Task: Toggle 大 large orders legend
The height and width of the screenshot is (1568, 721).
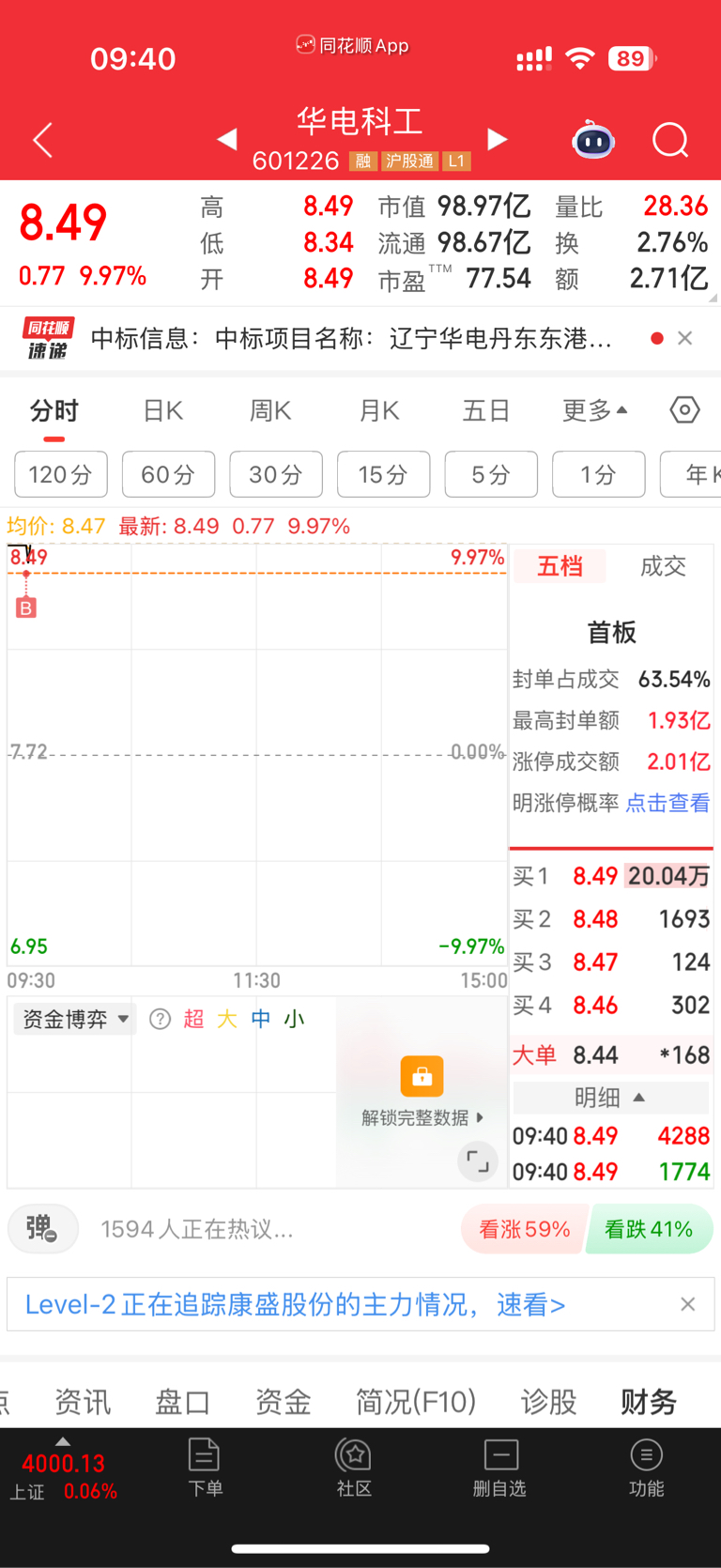Action: [x=227, y=1019]
